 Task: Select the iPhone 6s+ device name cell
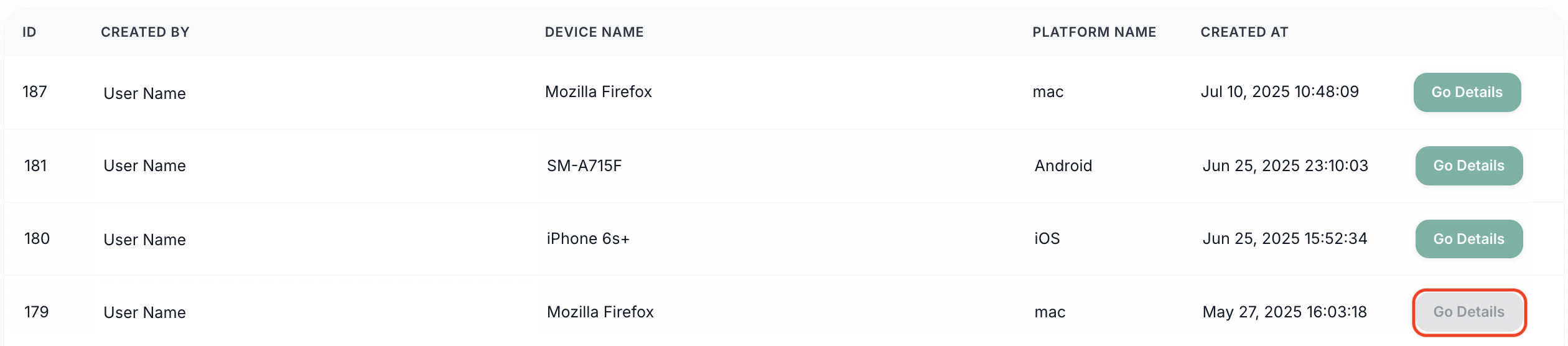coord(588,239)
